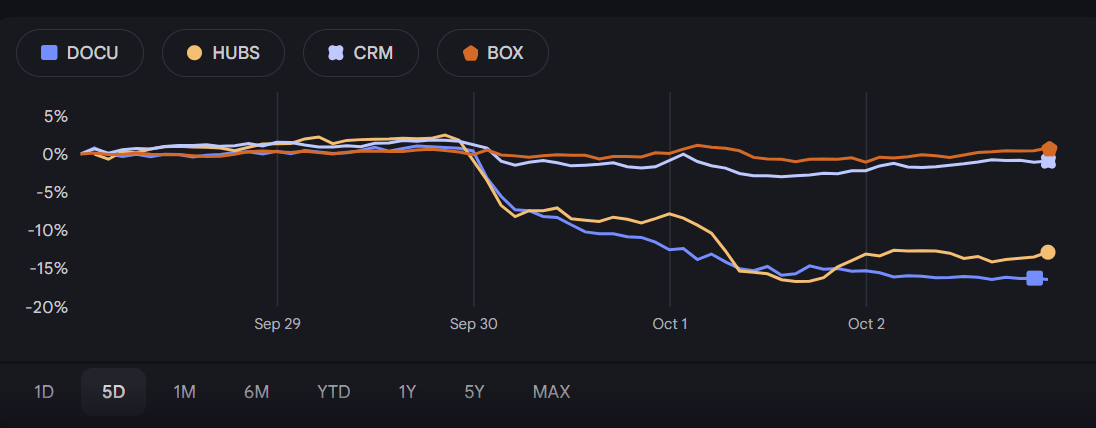Click the CRM cross endpoint marker on chart
The image size is (1096, 428).
[1048, 161]
